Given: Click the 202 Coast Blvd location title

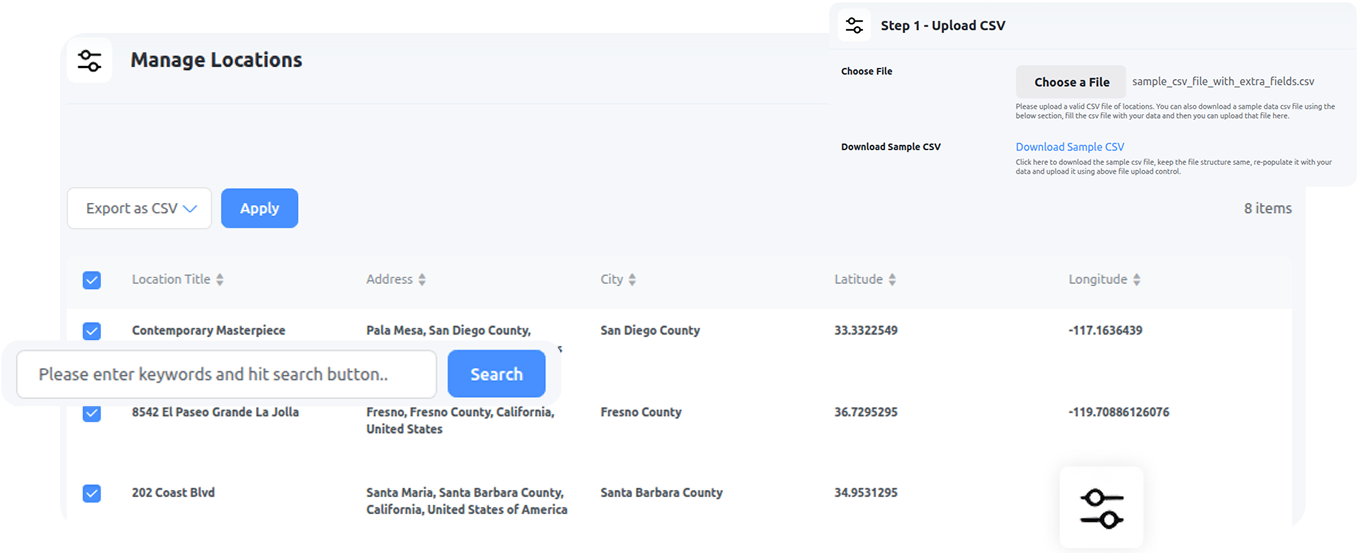Looking at the screenshot, I should tap(173, 492).
